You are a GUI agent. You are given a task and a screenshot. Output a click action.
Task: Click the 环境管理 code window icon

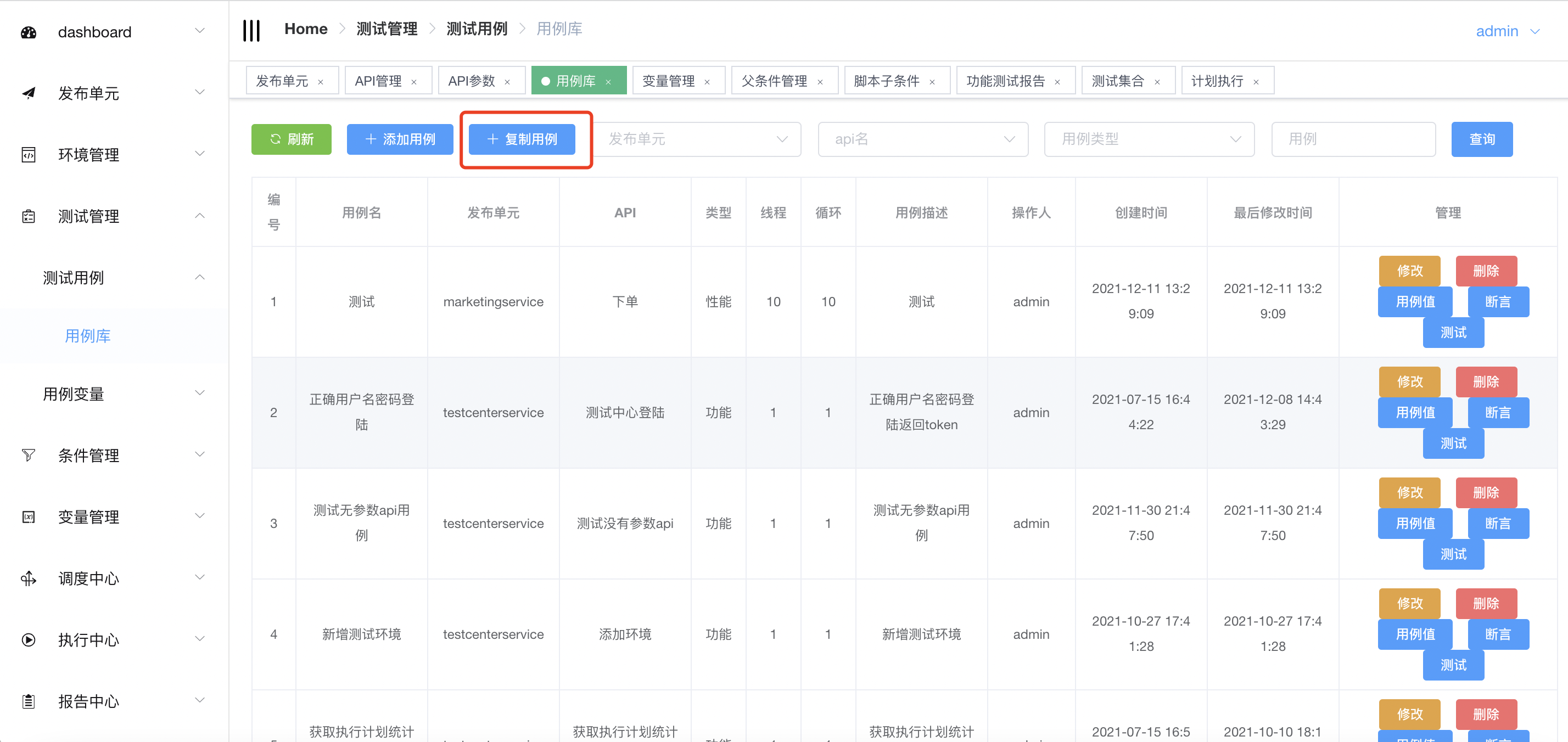pyautogui.click(x=29, y=155)
